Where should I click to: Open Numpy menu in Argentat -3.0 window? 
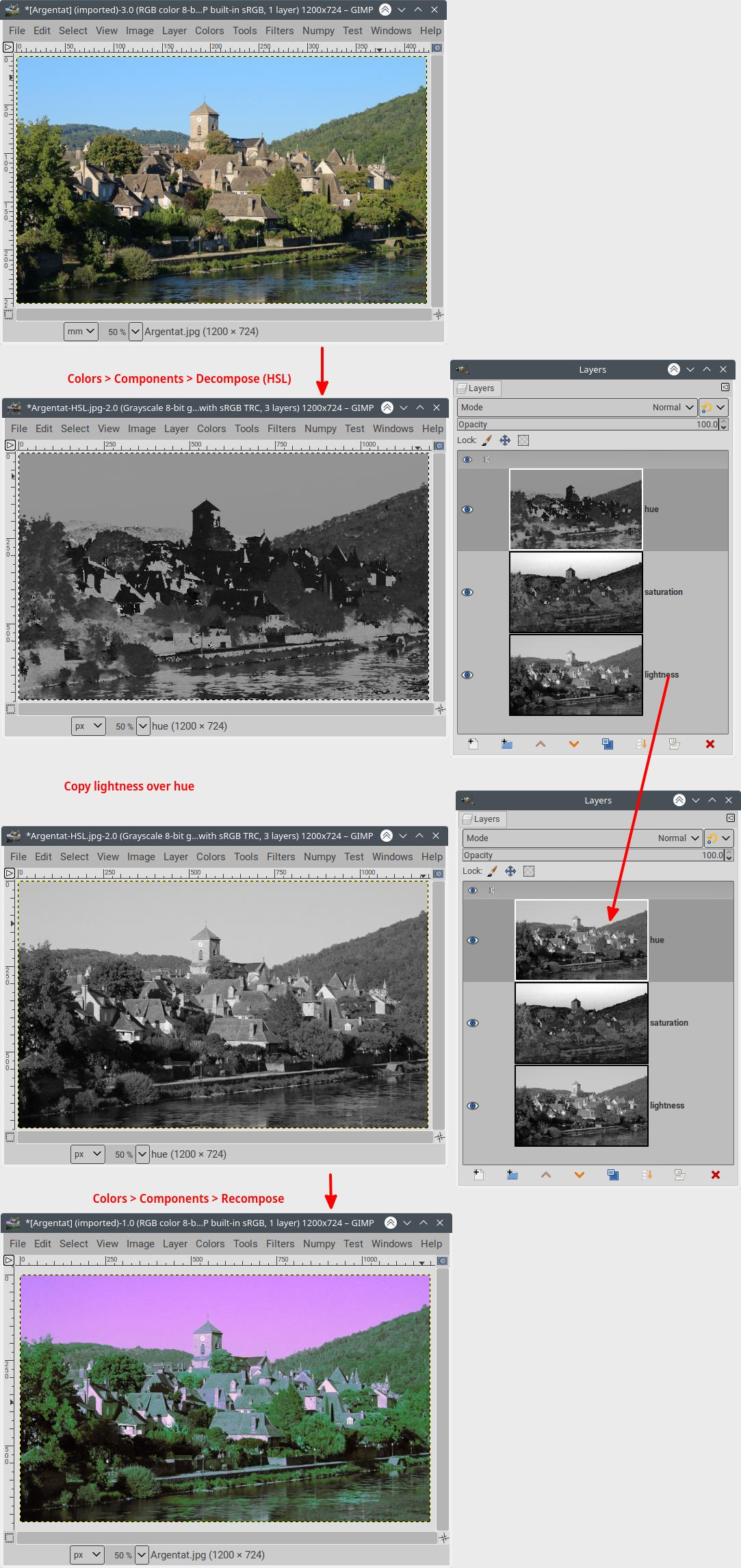319,31
